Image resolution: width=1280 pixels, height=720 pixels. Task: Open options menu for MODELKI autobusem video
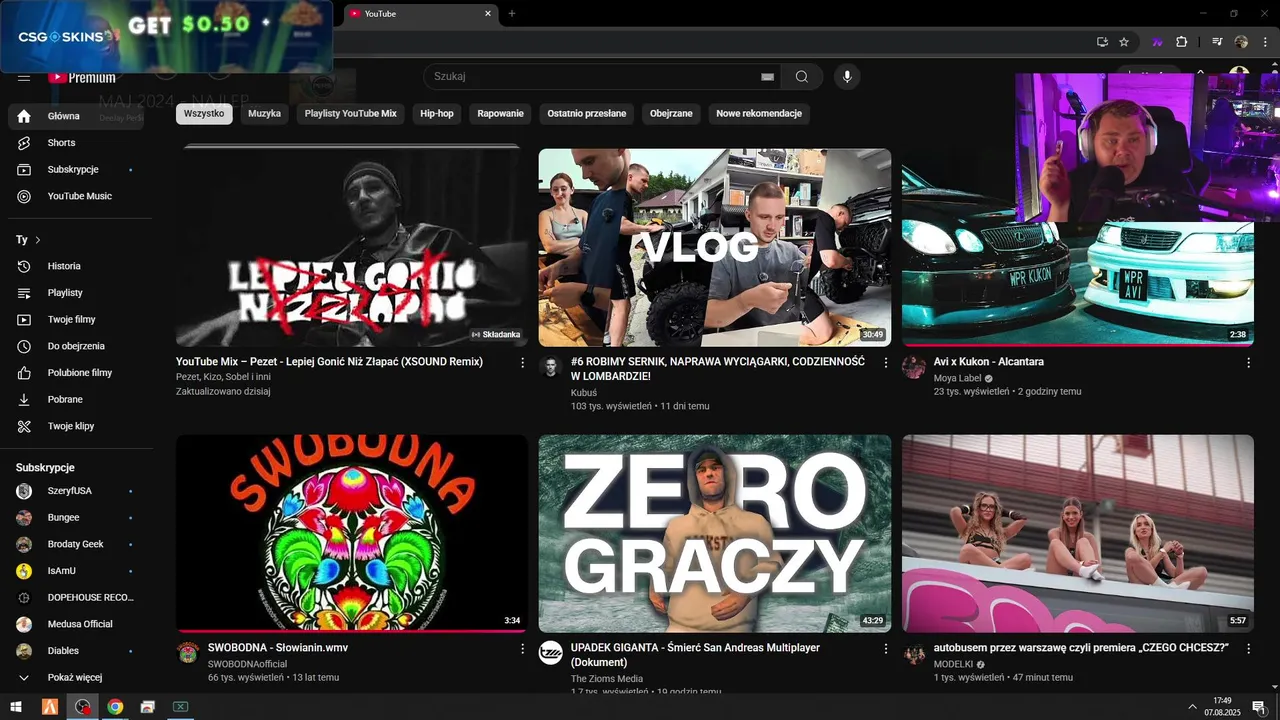(1248, 649)
